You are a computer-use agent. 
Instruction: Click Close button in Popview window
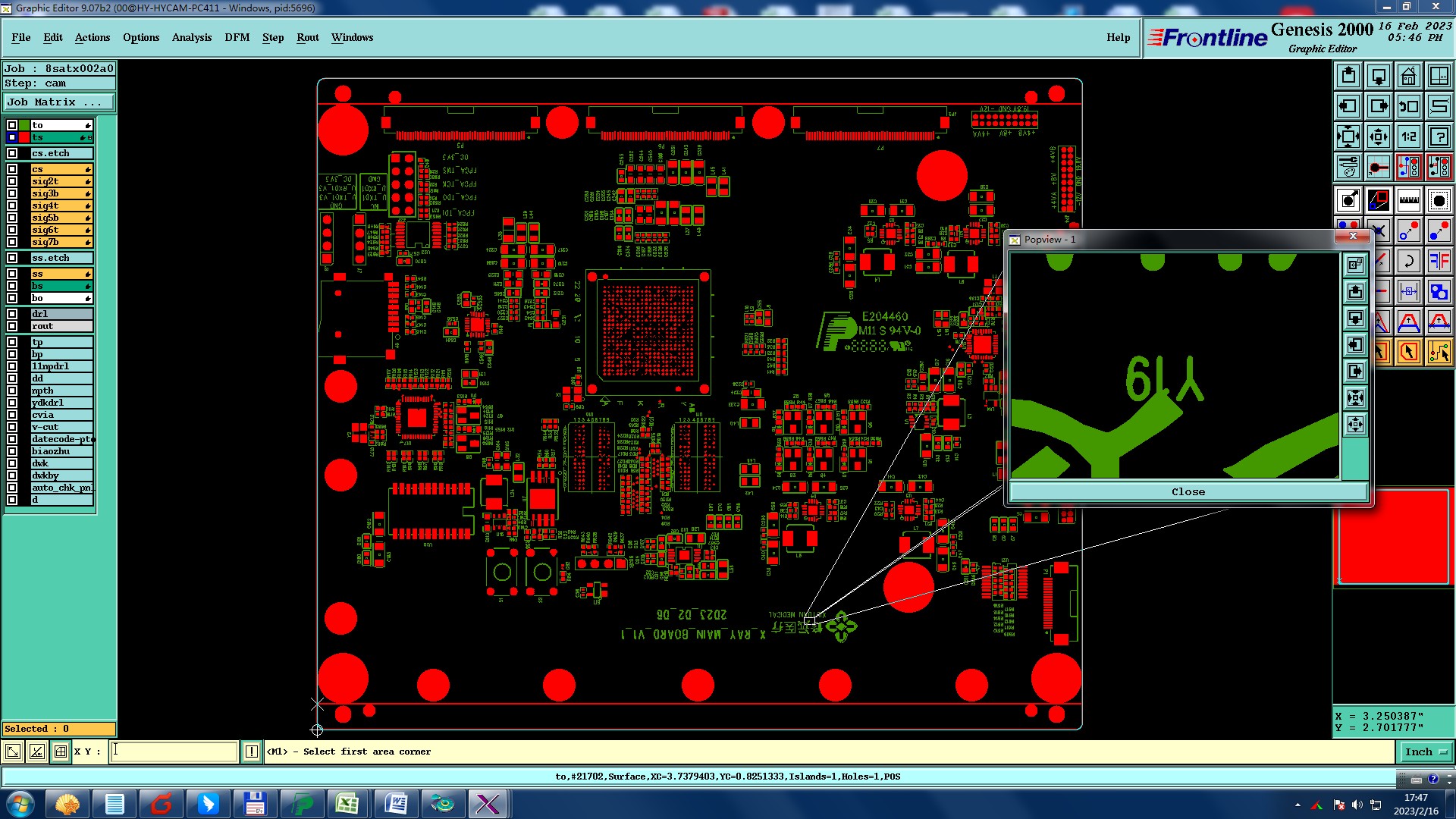pos(1188,491)
